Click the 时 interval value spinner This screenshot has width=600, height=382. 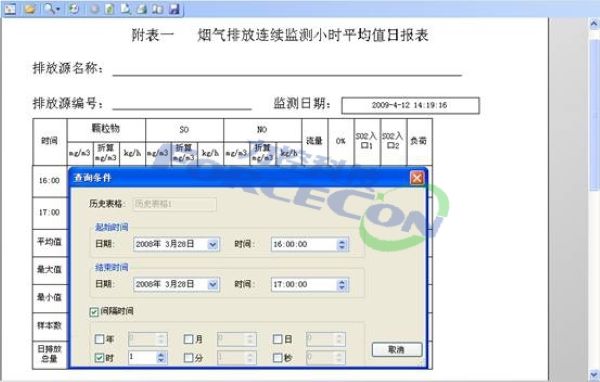pyautogui.click(x=161, y=358)
